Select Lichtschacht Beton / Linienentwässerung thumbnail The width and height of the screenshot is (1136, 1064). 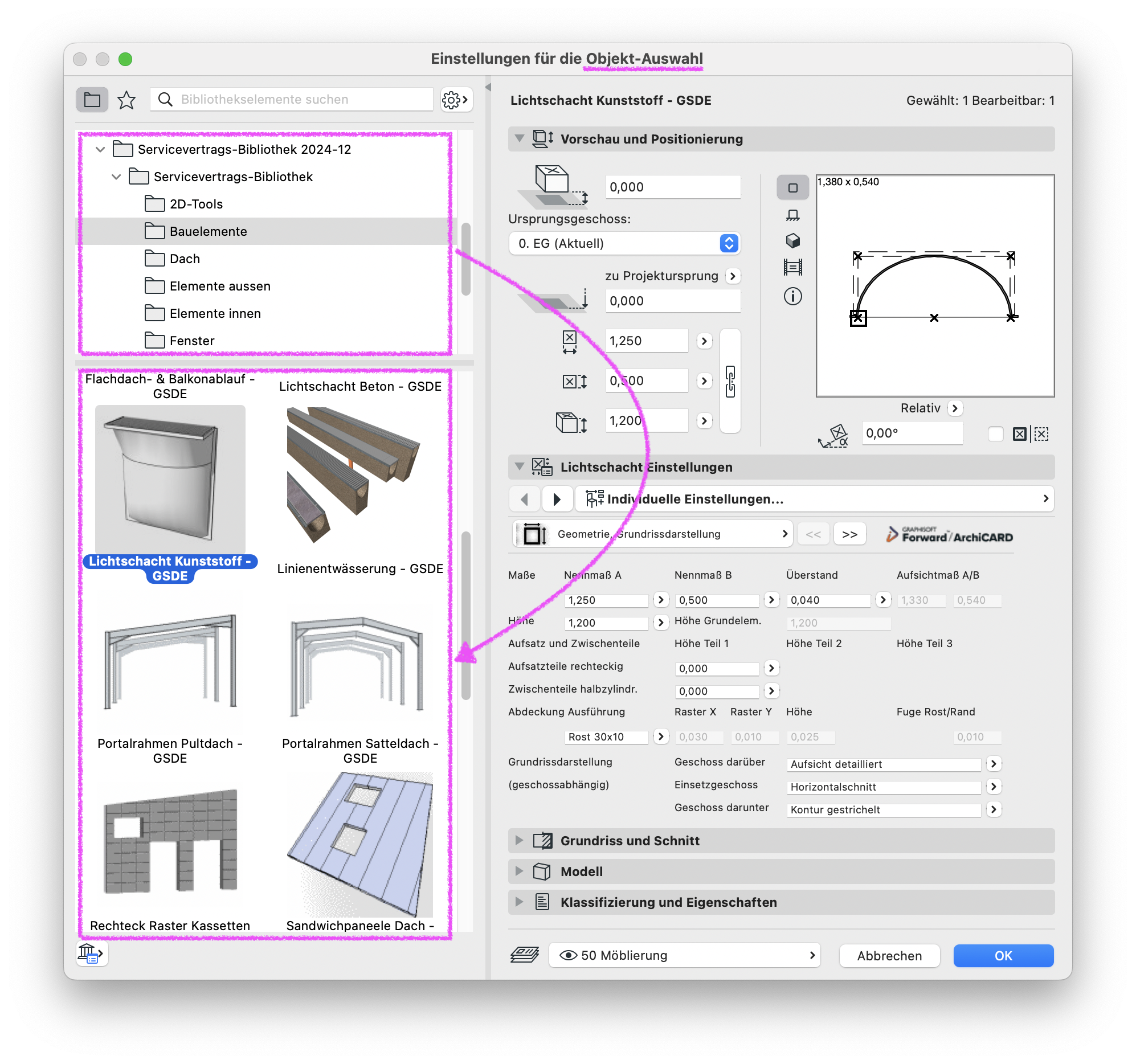click(x=360, y=474)
